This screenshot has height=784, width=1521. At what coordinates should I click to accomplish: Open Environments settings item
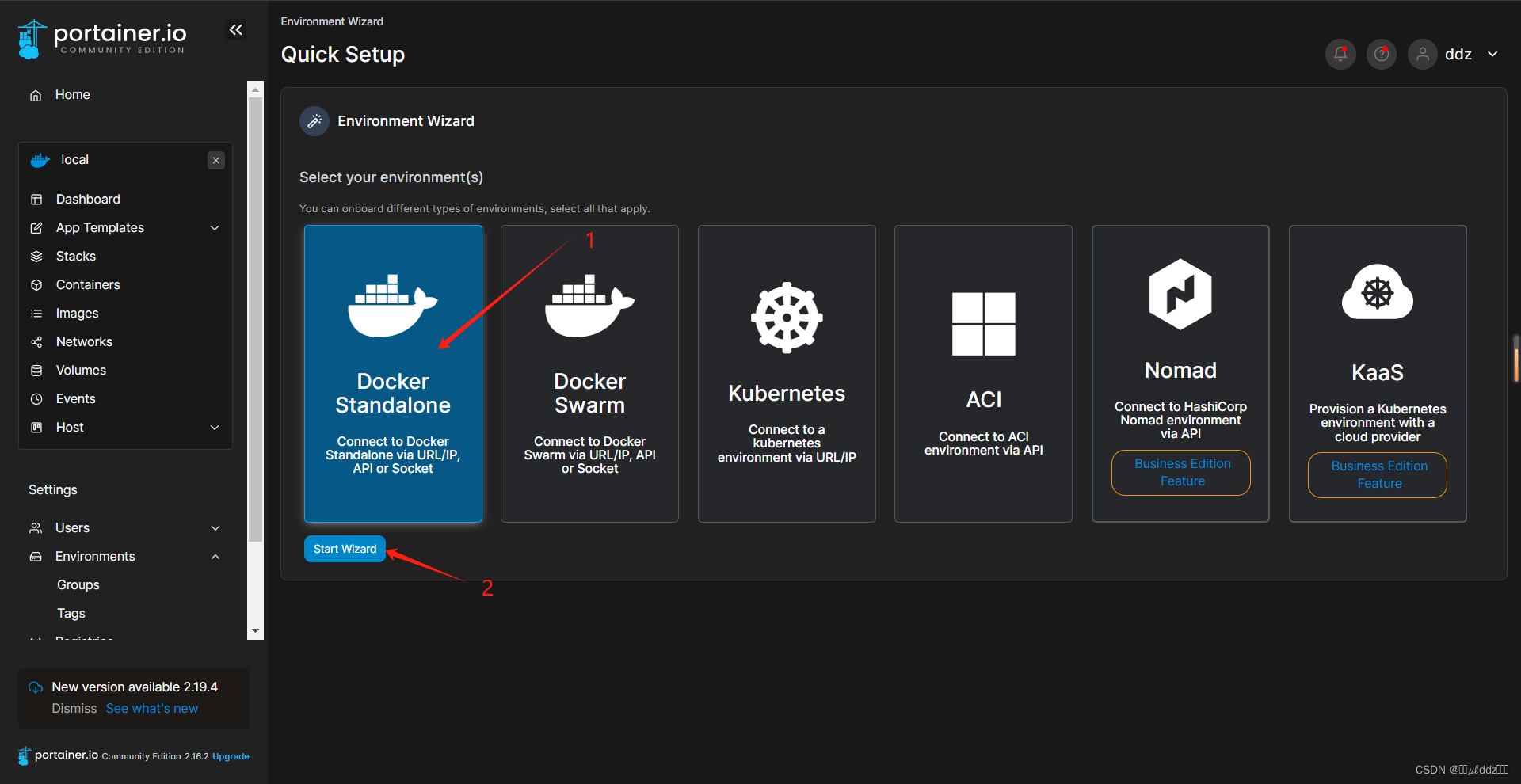[x=95, y=556]
